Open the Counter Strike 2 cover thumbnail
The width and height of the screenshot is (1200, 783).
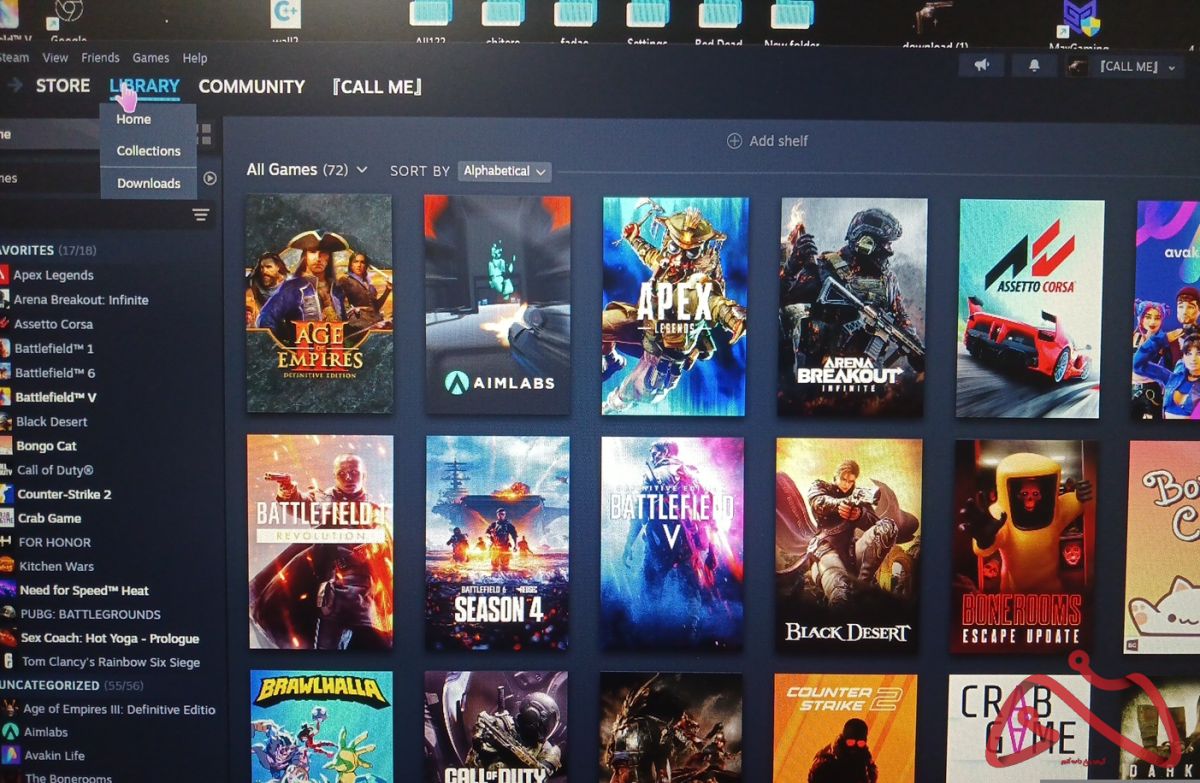(845, 728)
